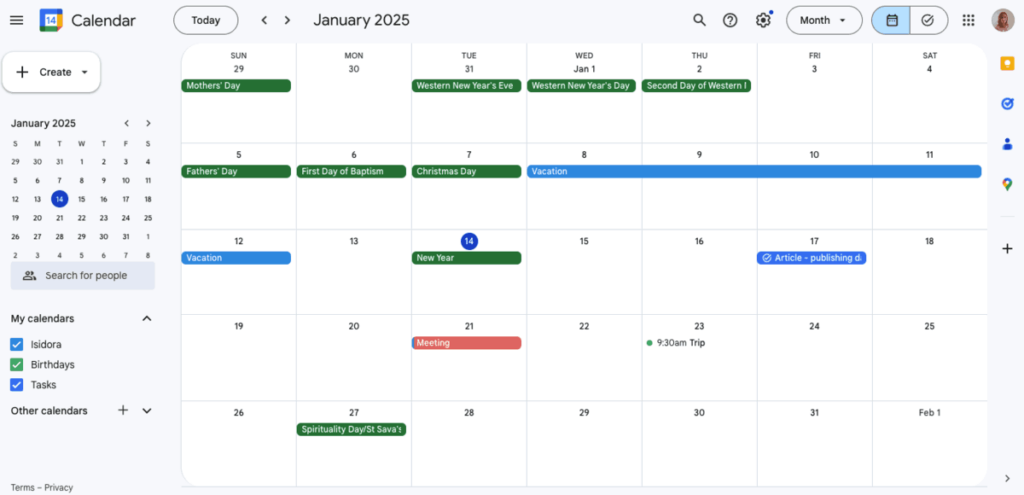Image resolution: width=1024 pixels, height=495 pixels.
Task: Click day number 20 in main grid
Action: [354, 327]
